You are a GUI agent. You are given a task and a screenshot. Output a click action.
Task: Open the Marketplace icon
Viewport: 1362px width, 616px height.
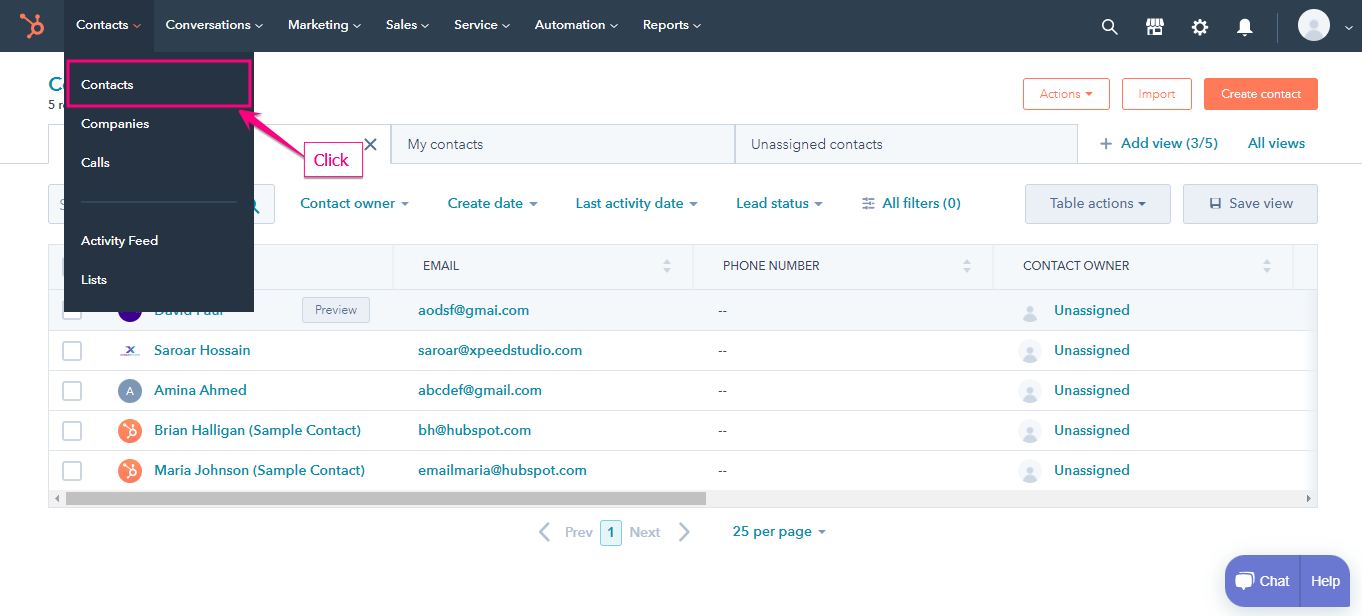coord(1154,26)
